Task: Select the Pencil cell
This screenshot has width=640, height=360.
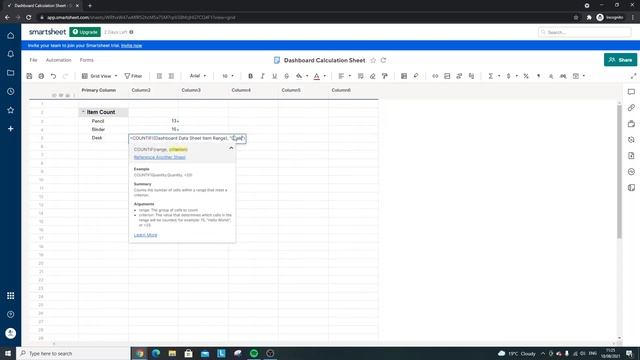Action: click(103, 121)
